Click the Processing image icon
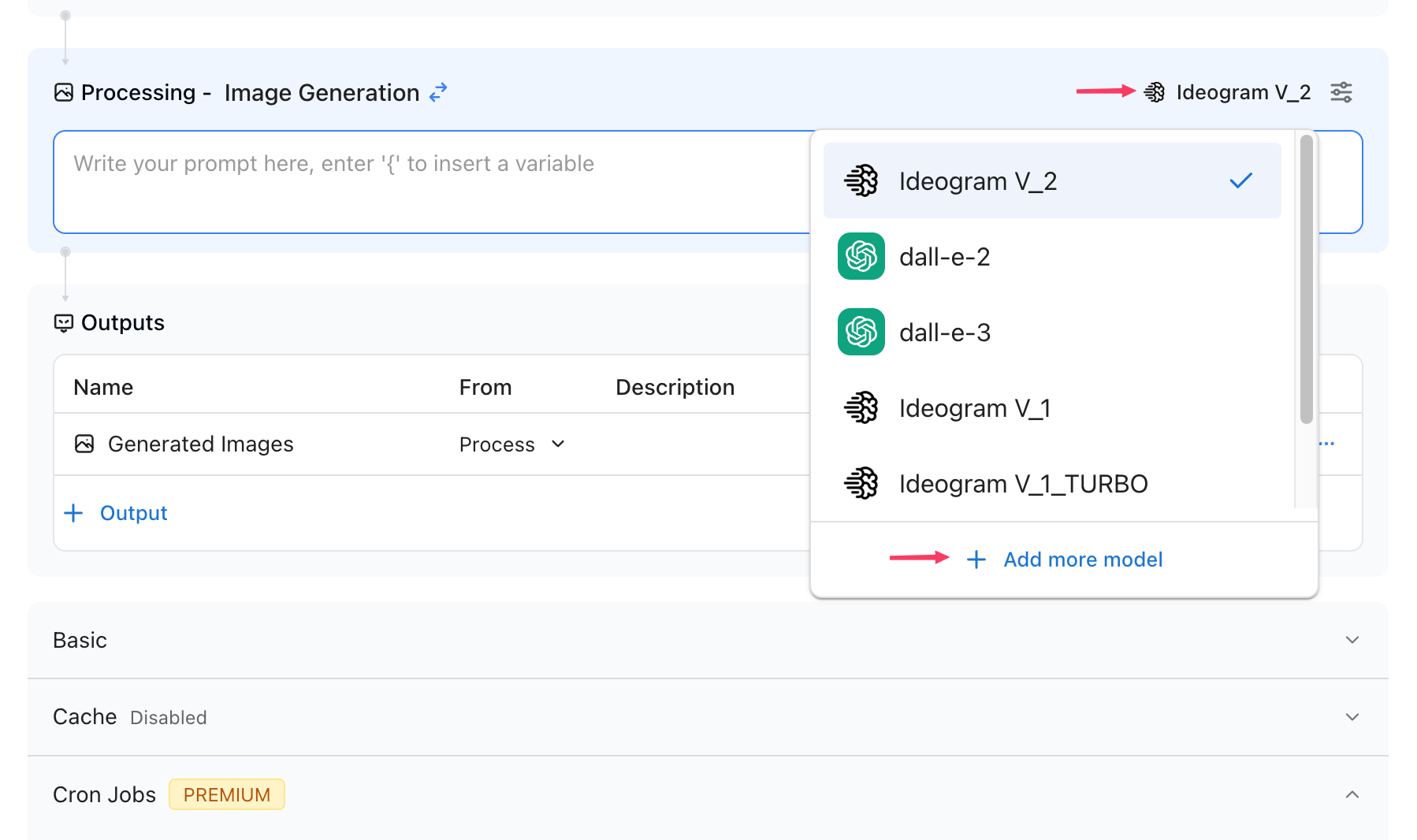The width and height of the screenshot is (1417, 840). tap(64, 92)
